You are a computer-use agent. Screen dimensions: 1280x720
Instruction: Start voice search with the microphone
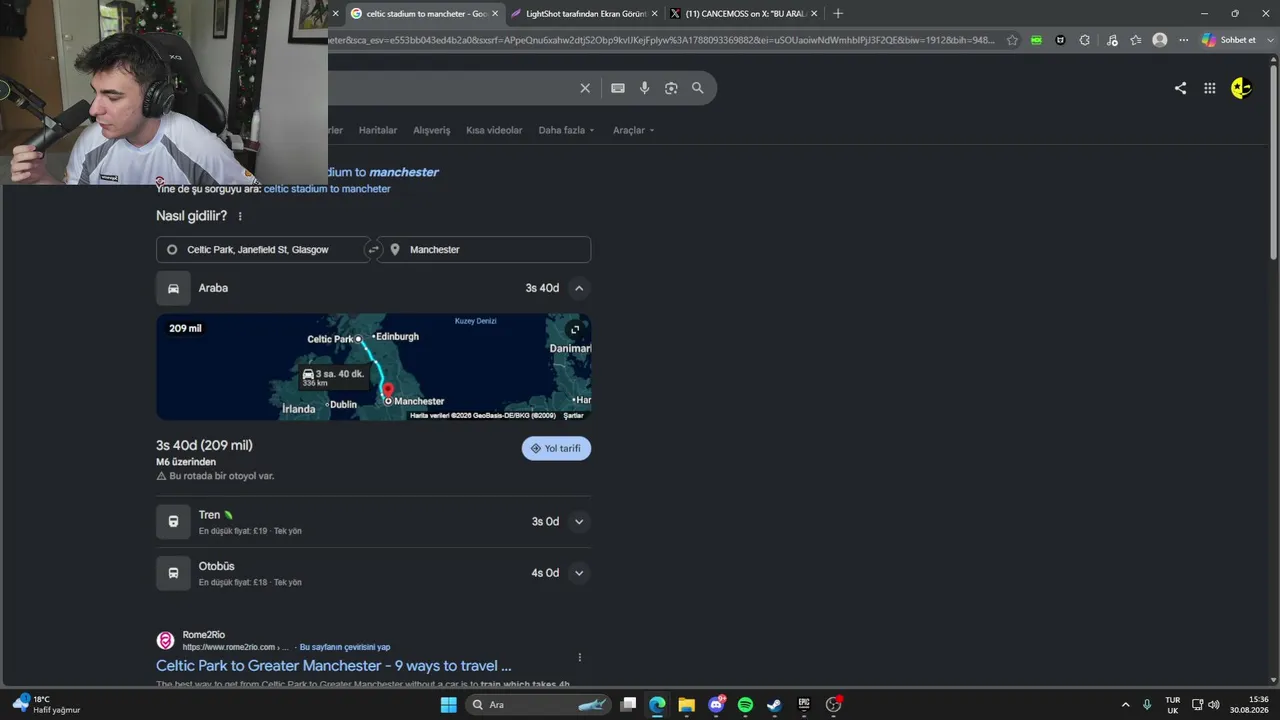pyautogui.click(x=645, y=88)
